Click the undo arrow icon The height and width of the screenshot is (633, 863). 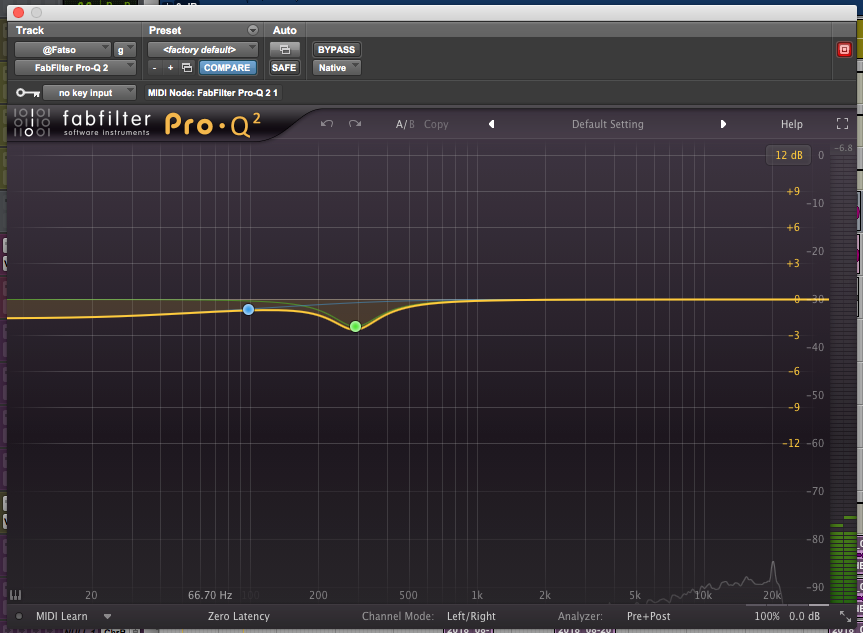tap(327, 124)
